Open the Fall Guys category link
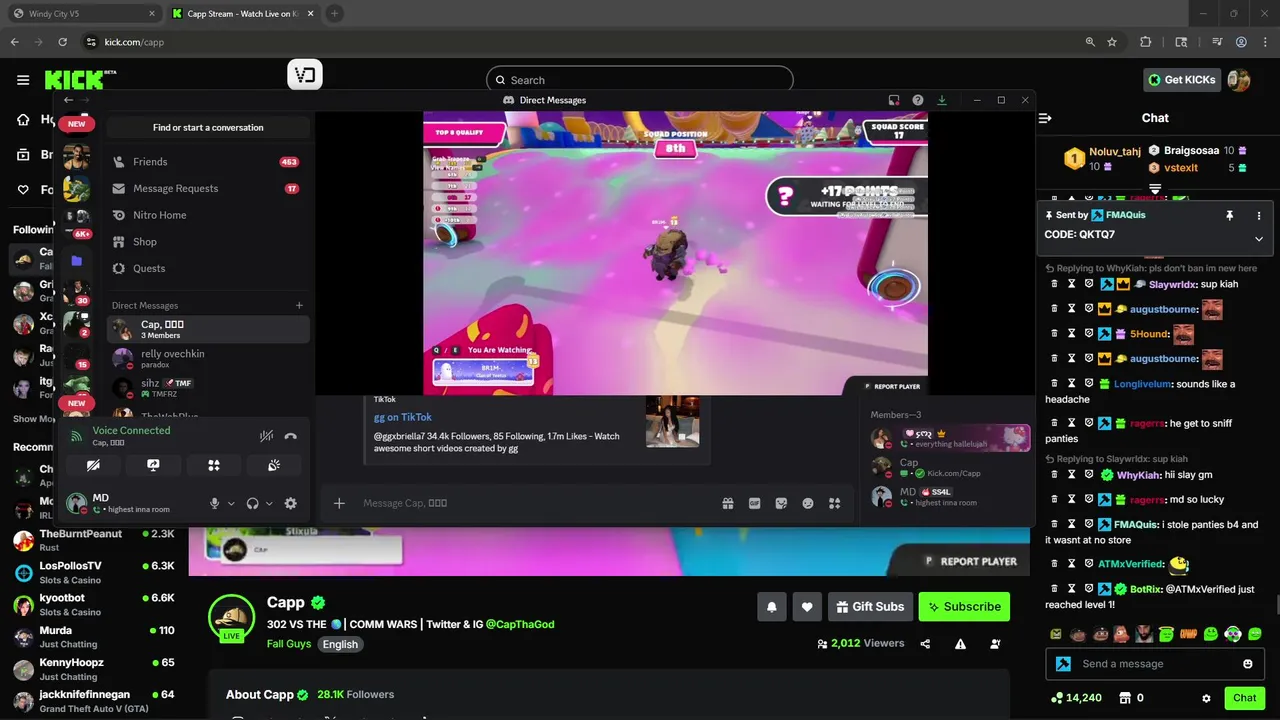This screenshot has width=1280, height=720. click(289, 644)
